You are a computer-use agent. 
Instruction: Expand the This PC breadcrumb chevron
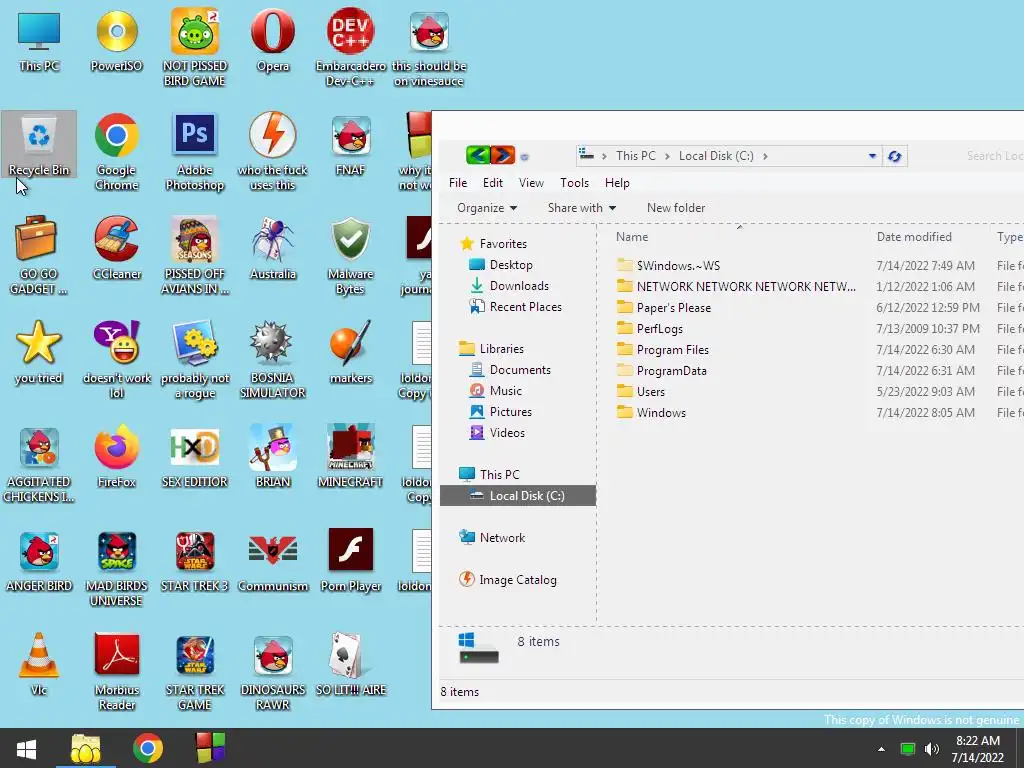tap(667, 156)
